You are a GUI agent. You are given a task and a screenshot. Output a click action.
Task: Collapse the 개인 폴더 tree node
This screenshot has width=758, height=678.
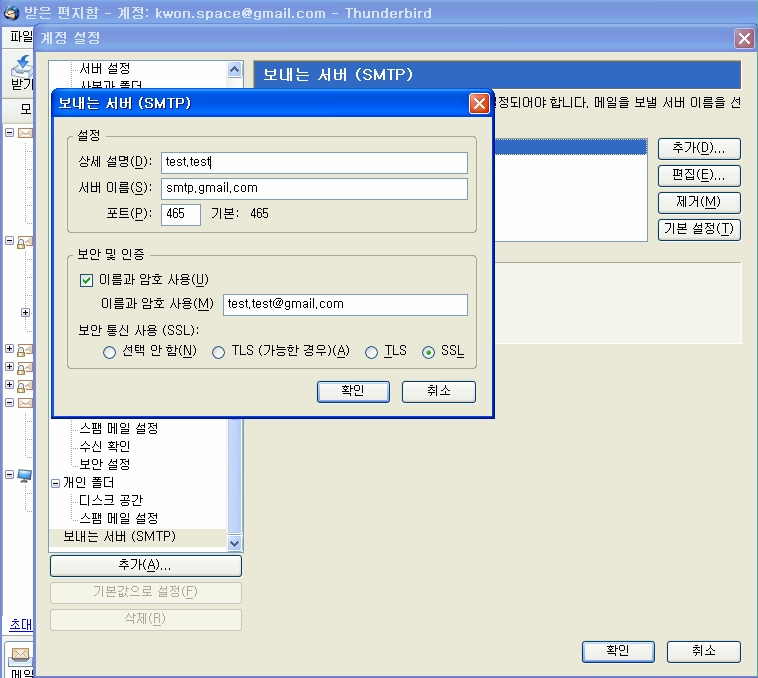click(x=56, y=483)
